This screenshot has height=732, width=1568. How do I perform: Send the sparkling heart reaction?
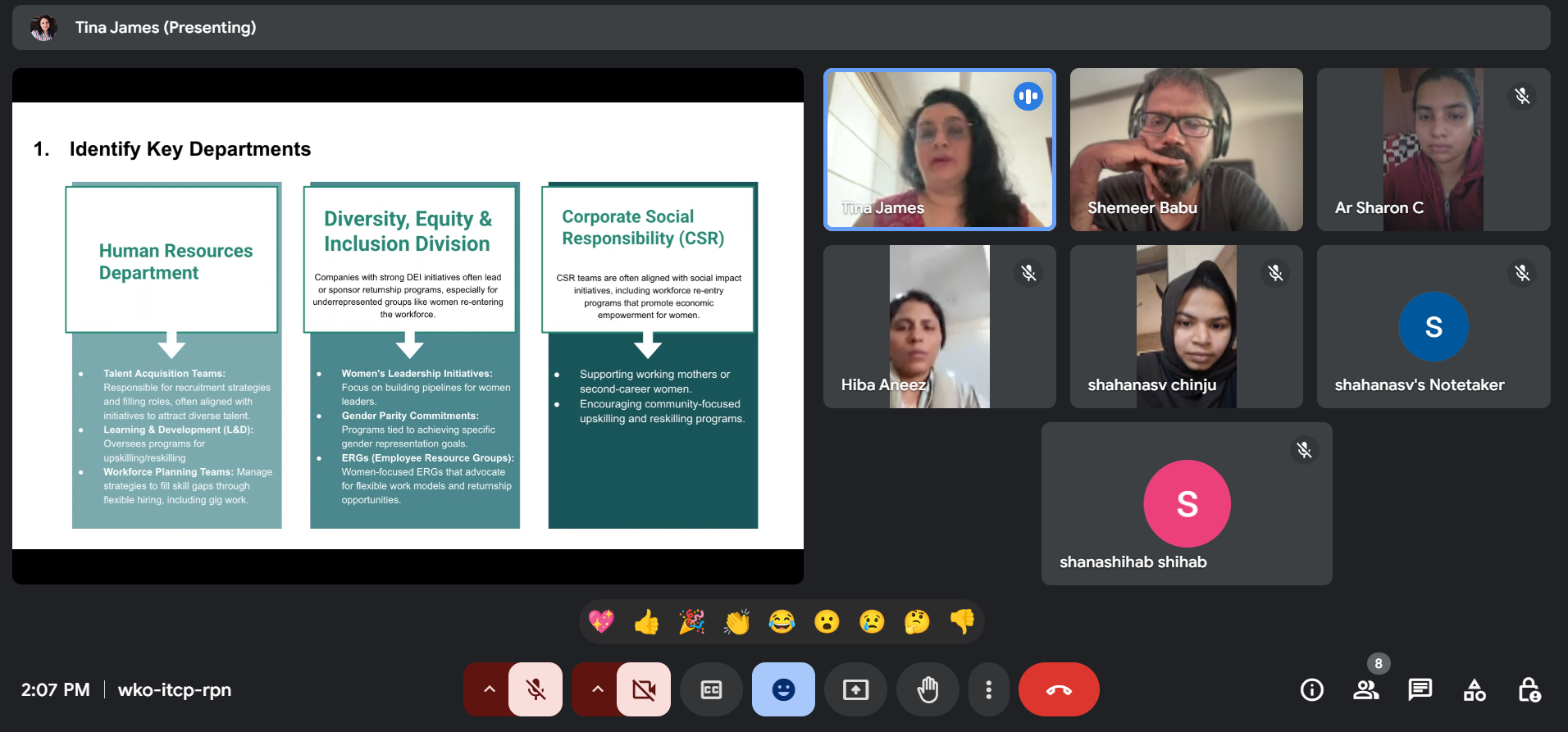click(601, 622)
